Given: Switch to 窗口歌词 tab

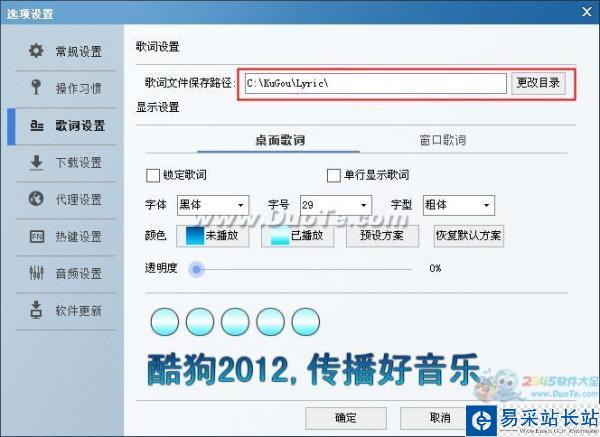Looking at the screenshot, I should (443, 140).
